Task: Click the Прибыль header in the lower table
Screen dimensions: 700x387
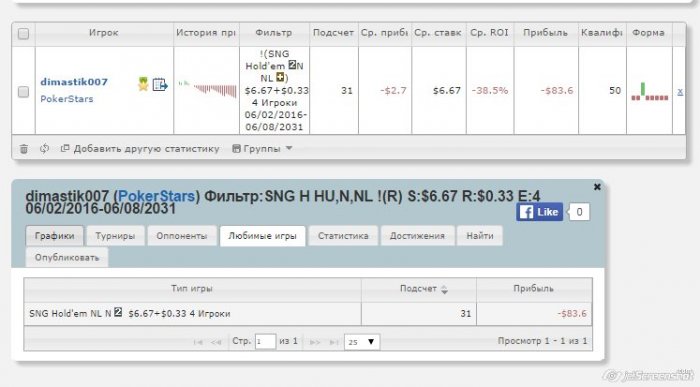Action: coord(534,289)
